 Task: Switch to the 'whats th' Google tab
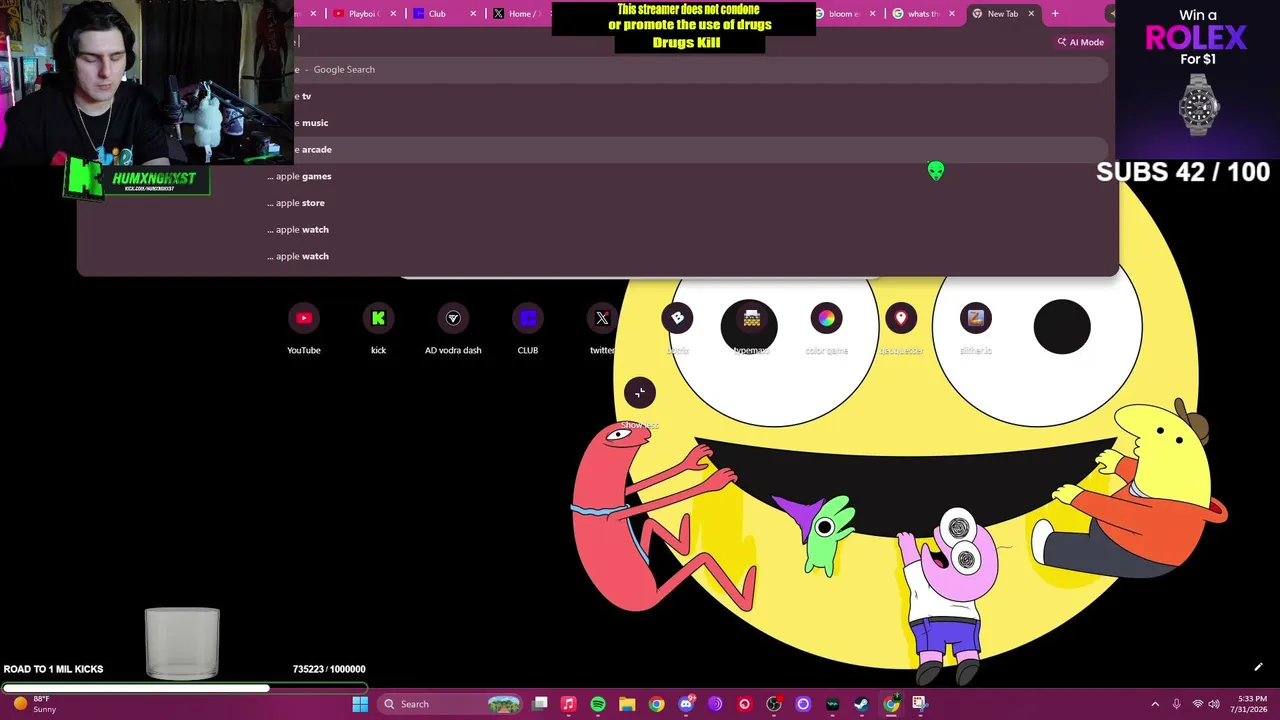click(923, 14)
